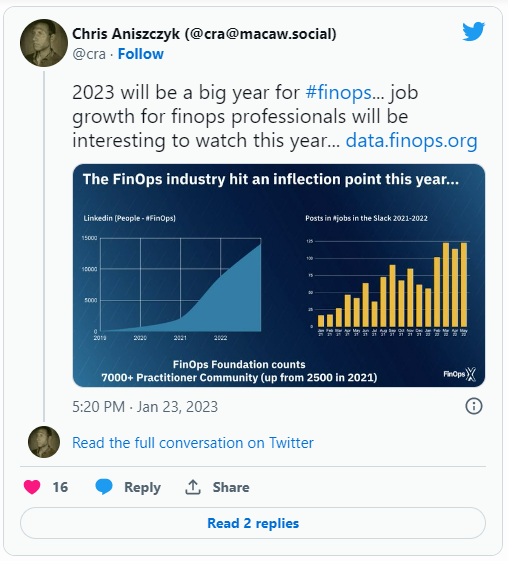Follow the @cra account
Screen dimensions: 508x561
pos(141,54)
